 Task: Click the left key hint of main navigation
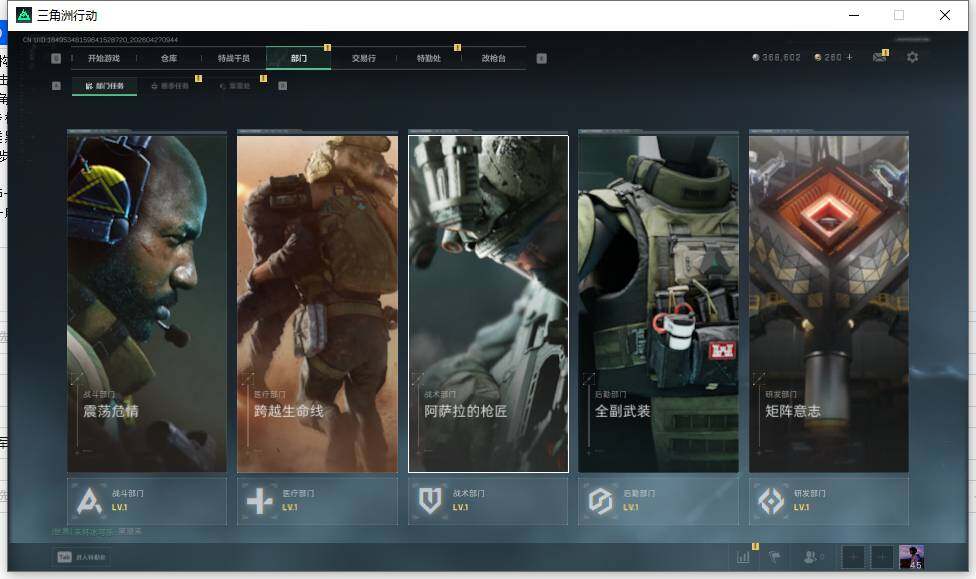(x=56, y=58)
